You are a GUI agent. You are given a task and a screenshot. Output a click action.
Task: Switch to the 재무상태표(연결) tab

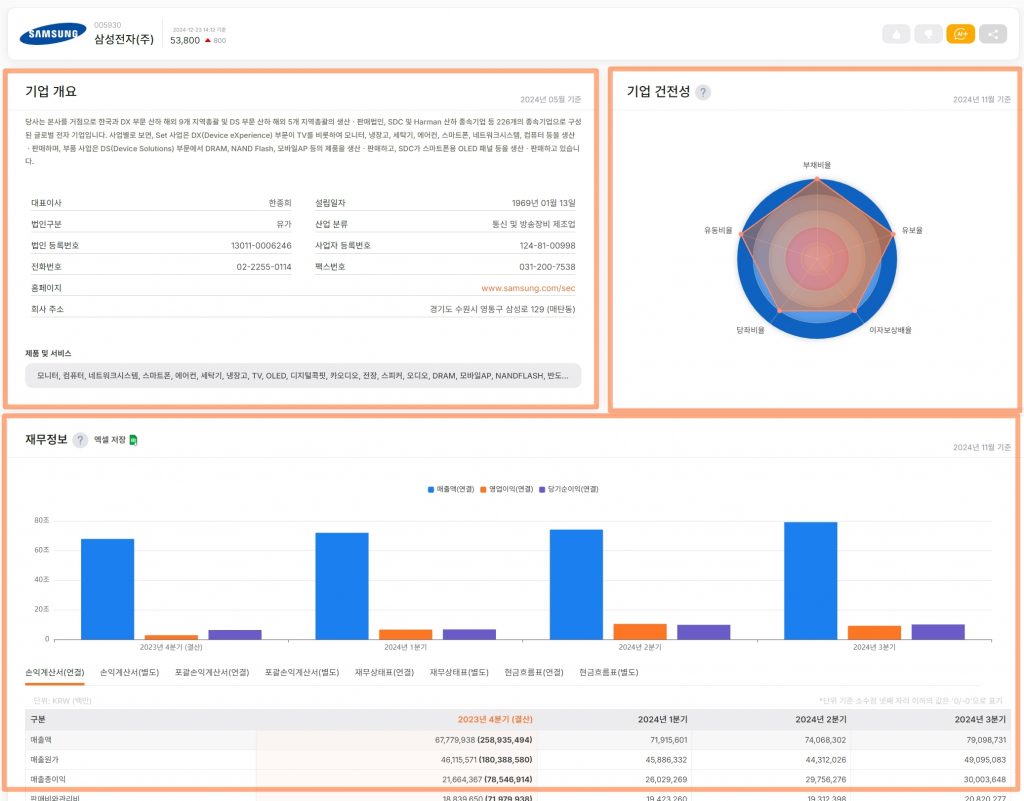point(384,672)
